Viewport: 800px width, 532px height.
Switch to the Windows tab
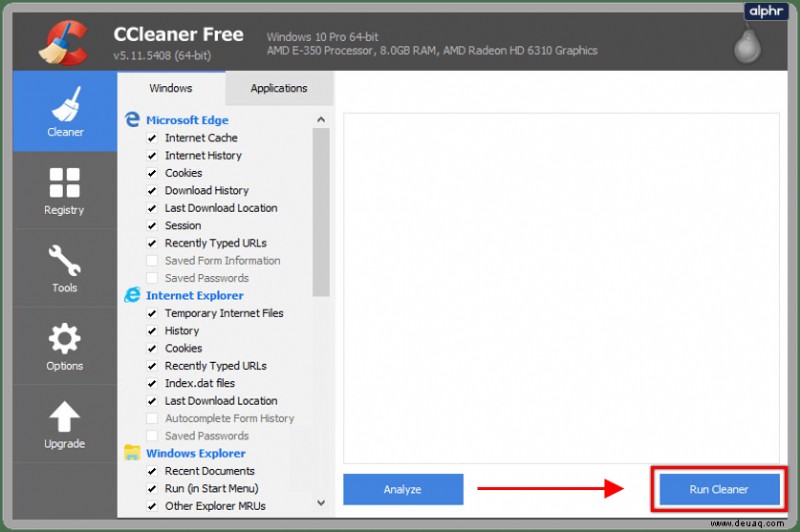(171, 88)
